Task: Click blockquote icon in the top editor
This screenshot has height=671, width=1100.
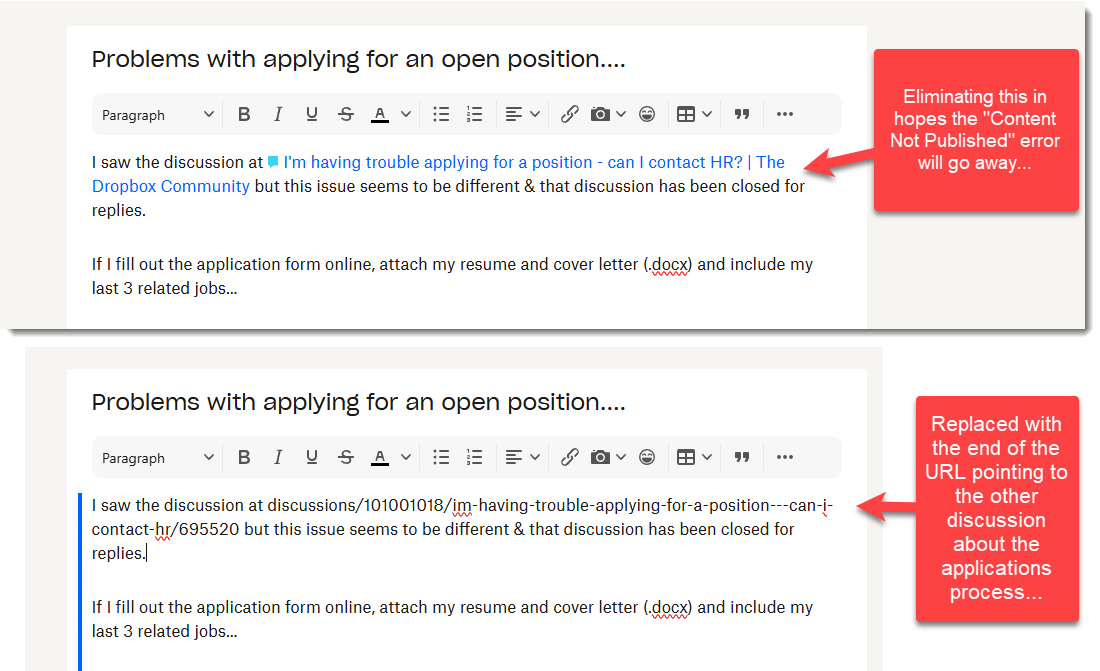Action: 742,115
